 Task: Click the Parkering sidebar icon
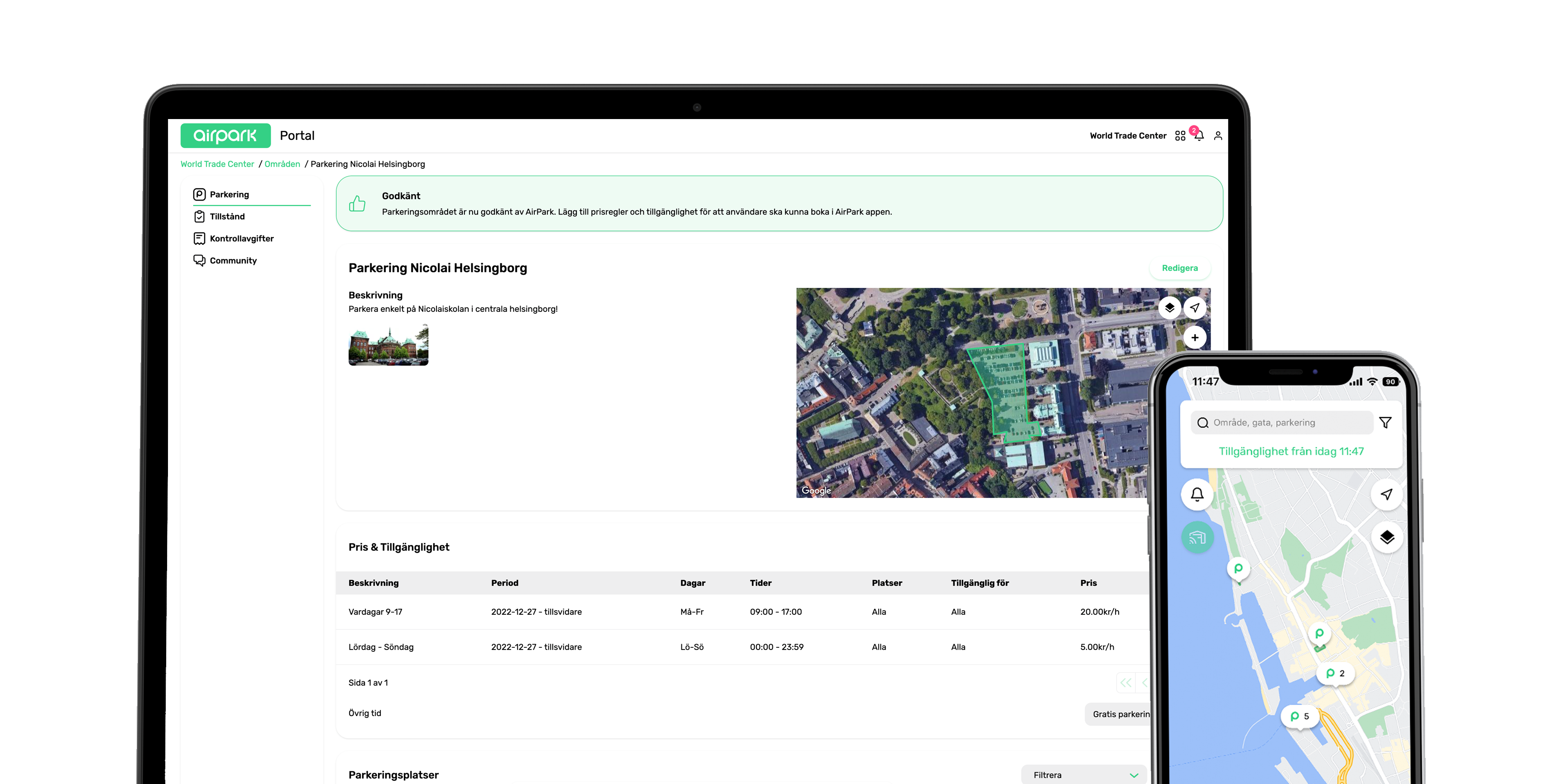pos(199,195)
